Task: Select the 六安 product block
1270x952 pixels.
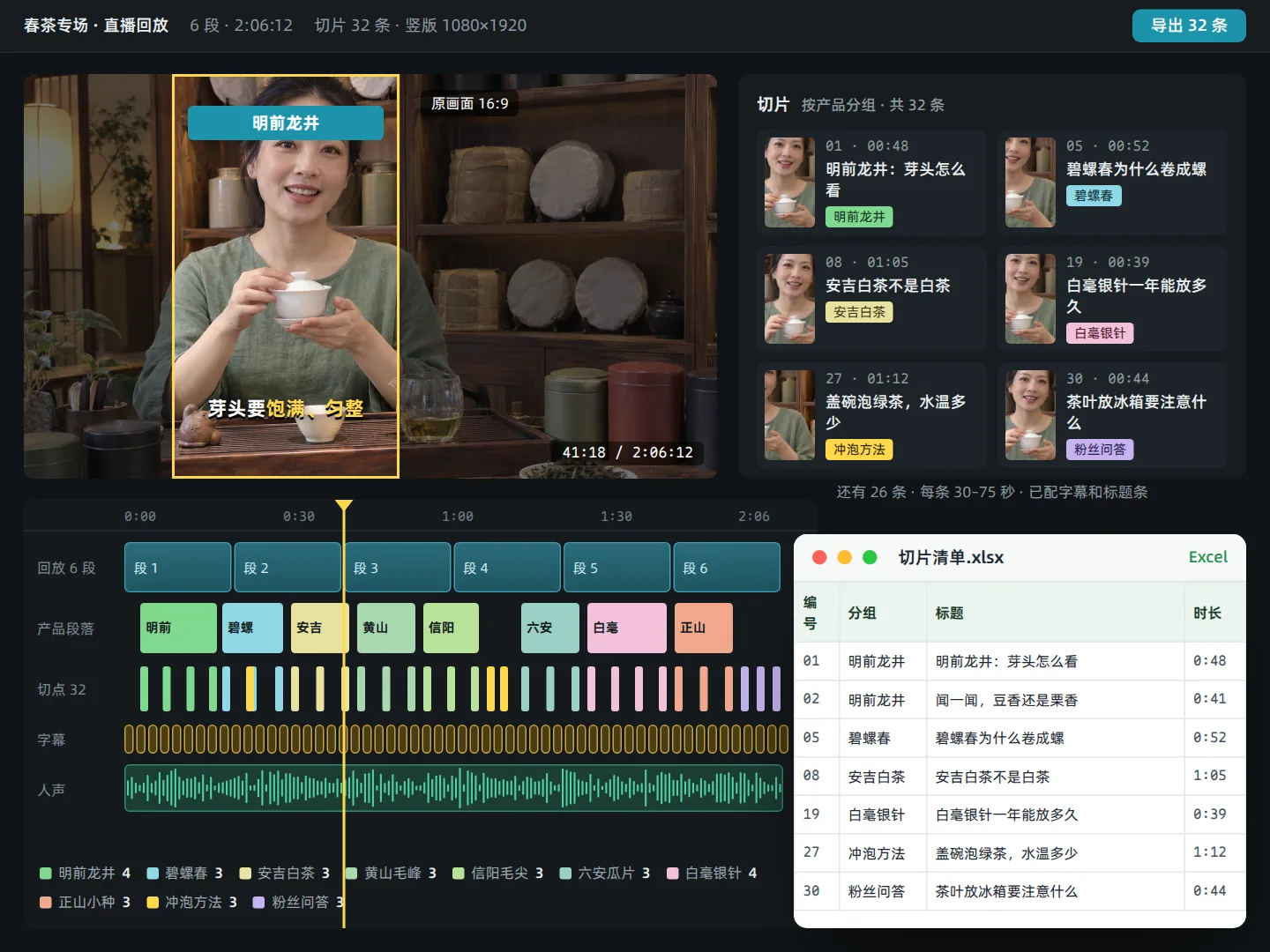Action: click(x=550, y=628)
